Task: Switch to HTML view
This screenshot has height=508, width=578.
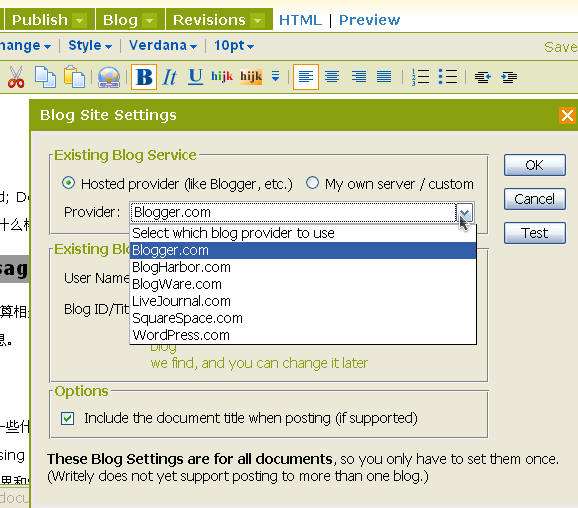Action: (300, 20)
